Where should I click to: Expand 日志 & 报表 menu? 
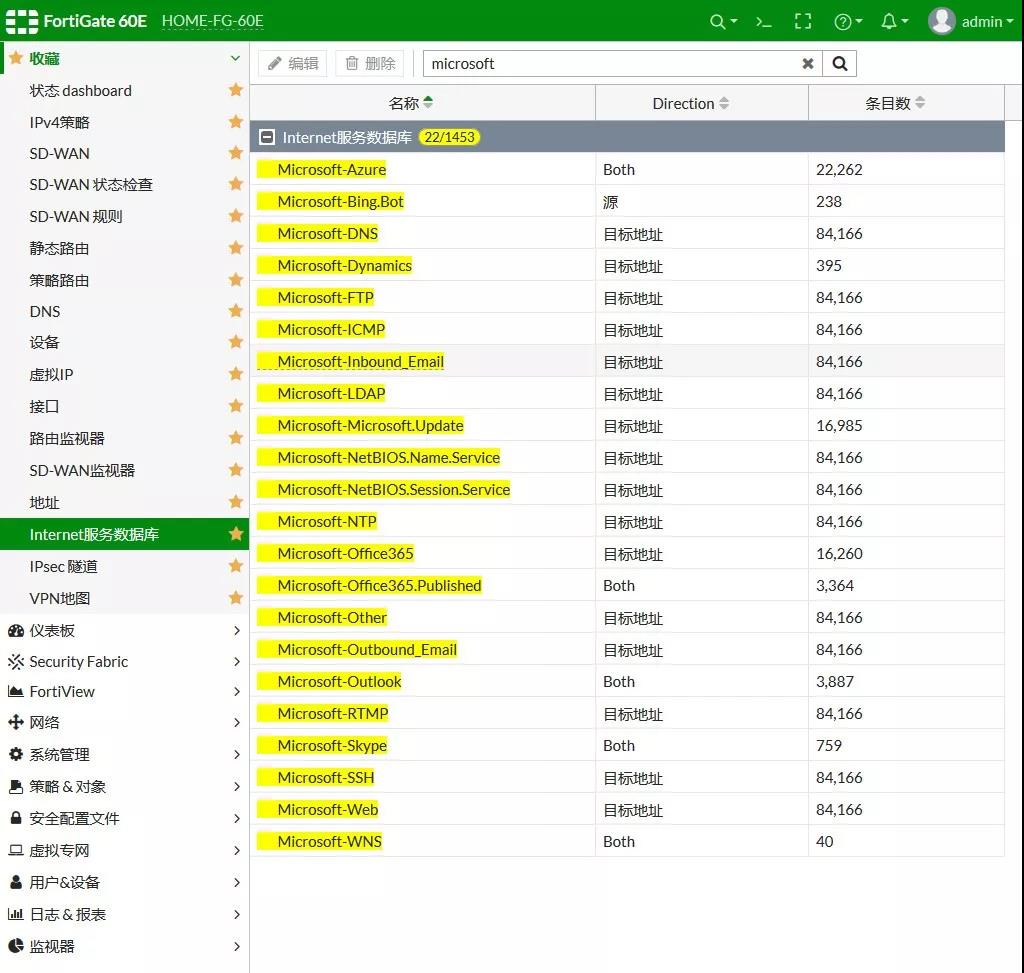point(124,914)
